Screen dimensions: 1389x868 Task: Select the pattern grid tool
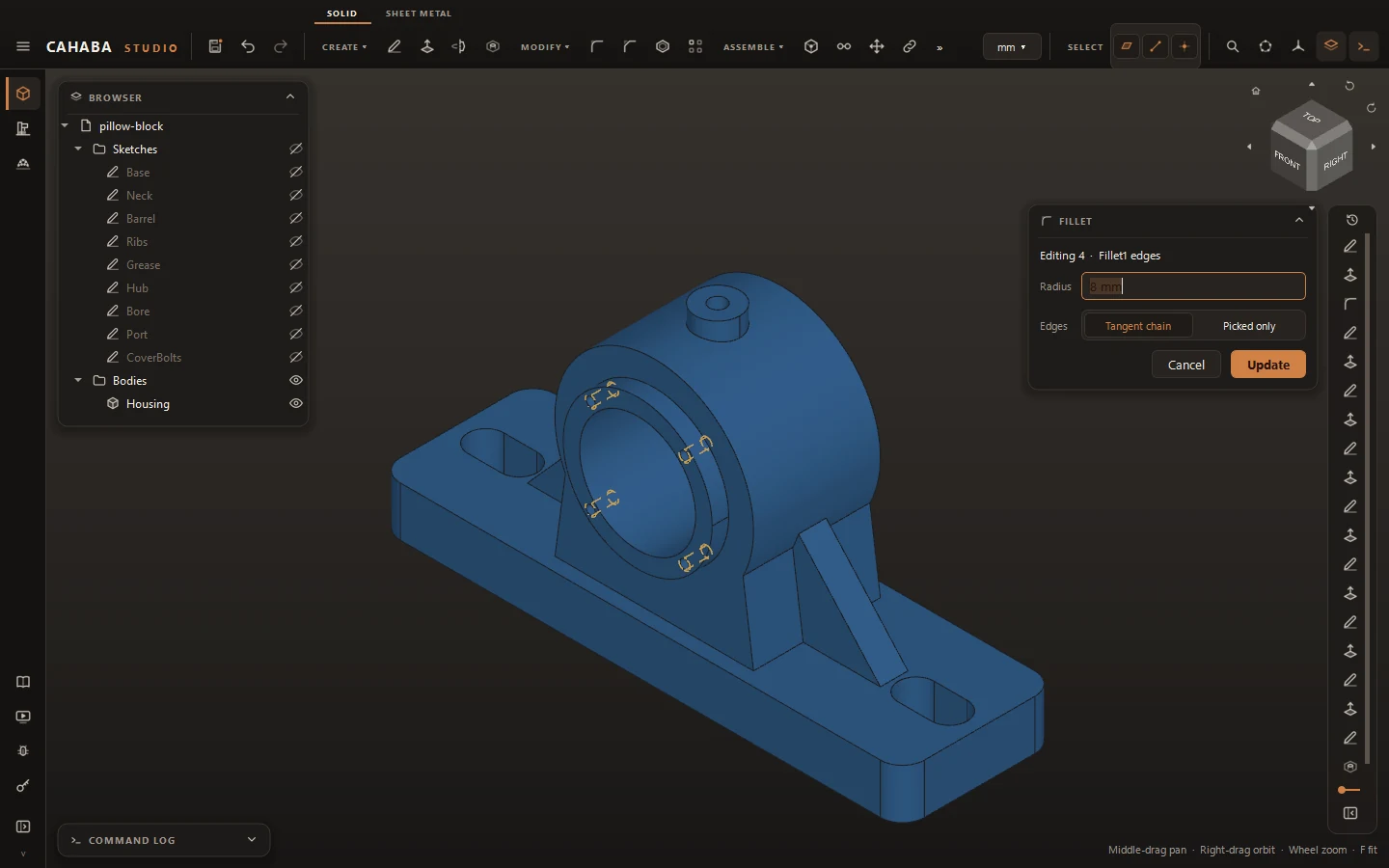coord(695,46)
